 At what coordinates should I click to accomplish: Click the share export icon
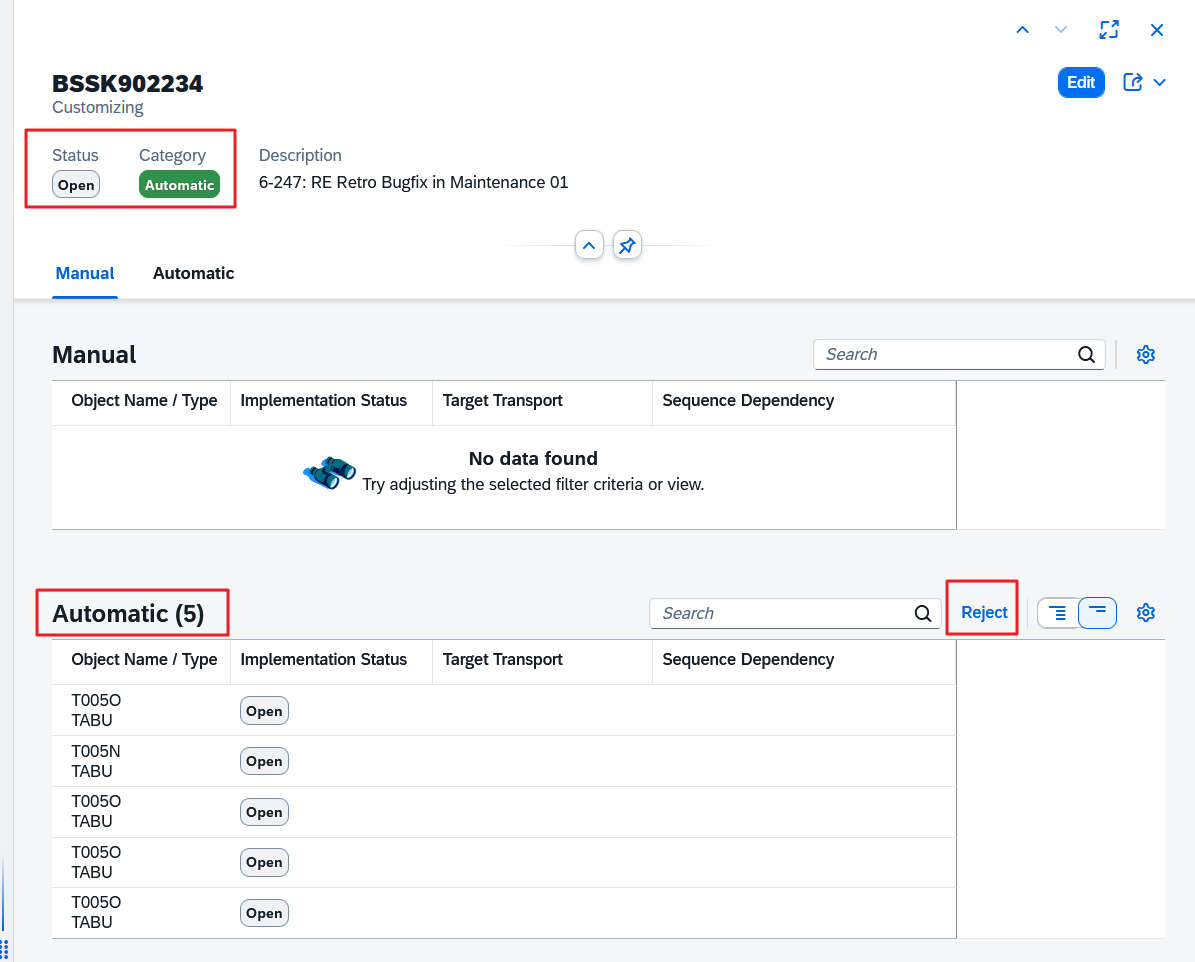tap(1133, 83)
